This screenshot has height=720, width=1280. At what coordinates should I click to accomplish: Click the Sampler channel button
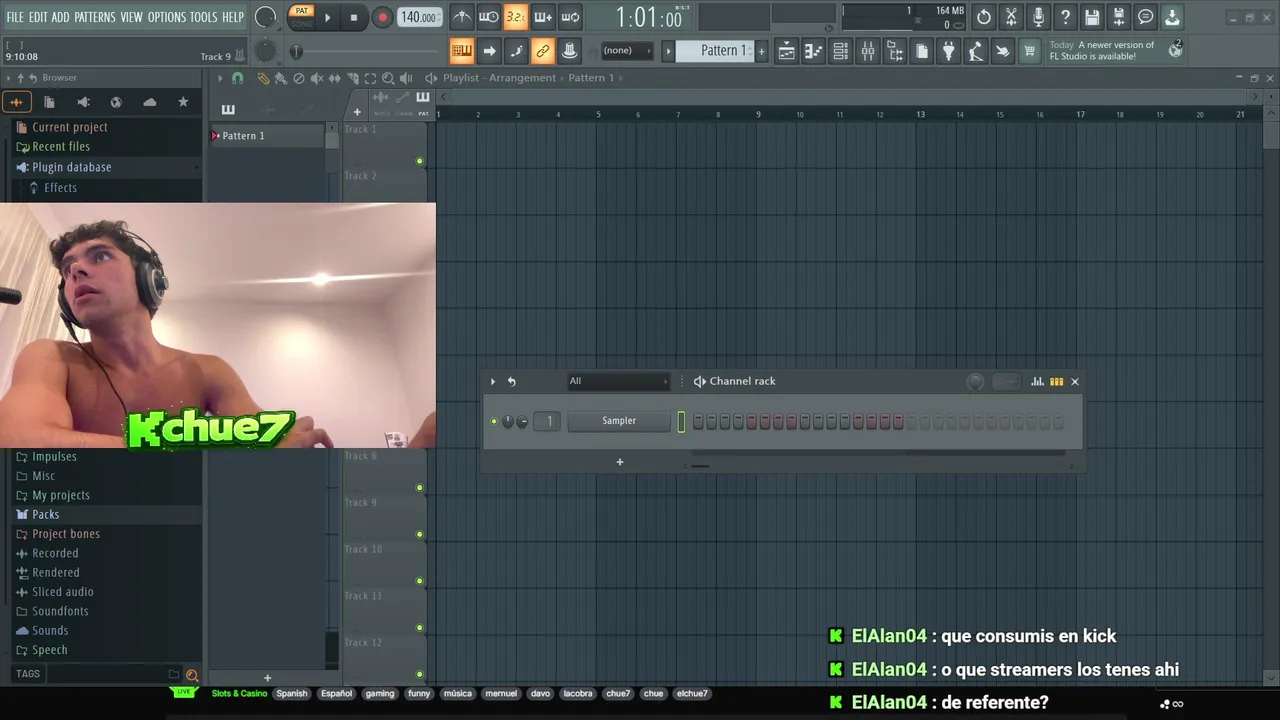619,421
